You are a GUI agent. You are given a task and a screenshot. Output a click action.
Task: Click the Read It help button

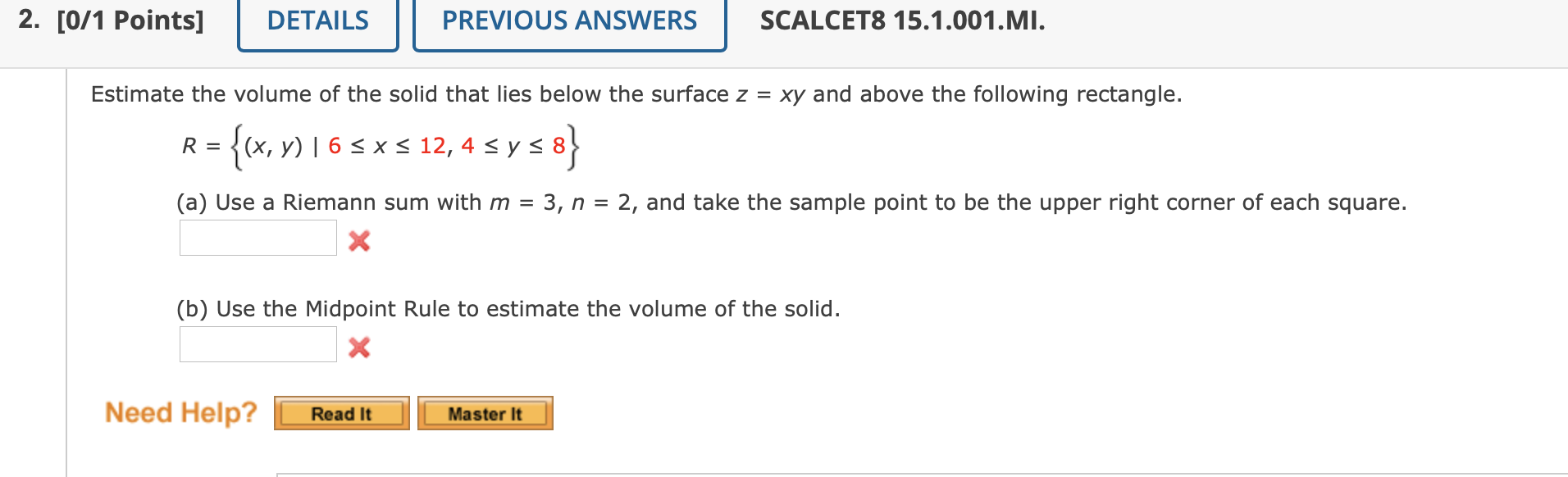[341, 413]
